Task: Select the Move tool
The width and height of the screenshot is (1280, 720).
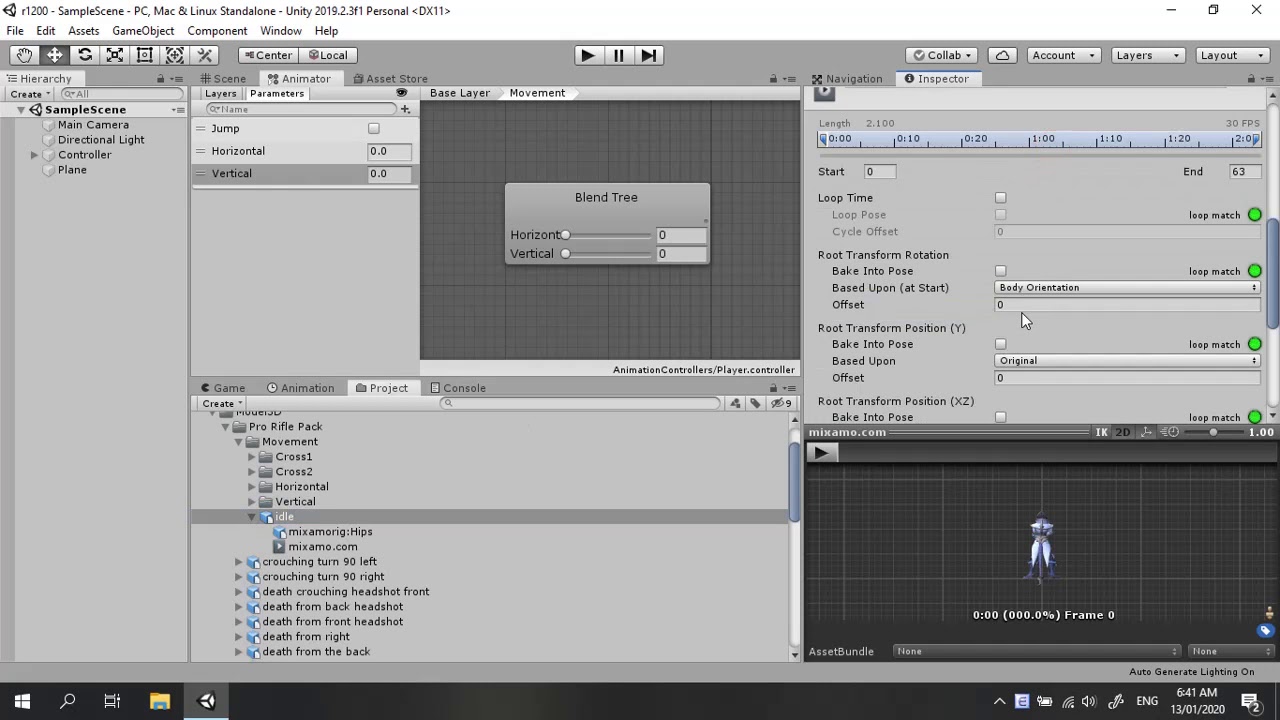Action: pos(54,55)
